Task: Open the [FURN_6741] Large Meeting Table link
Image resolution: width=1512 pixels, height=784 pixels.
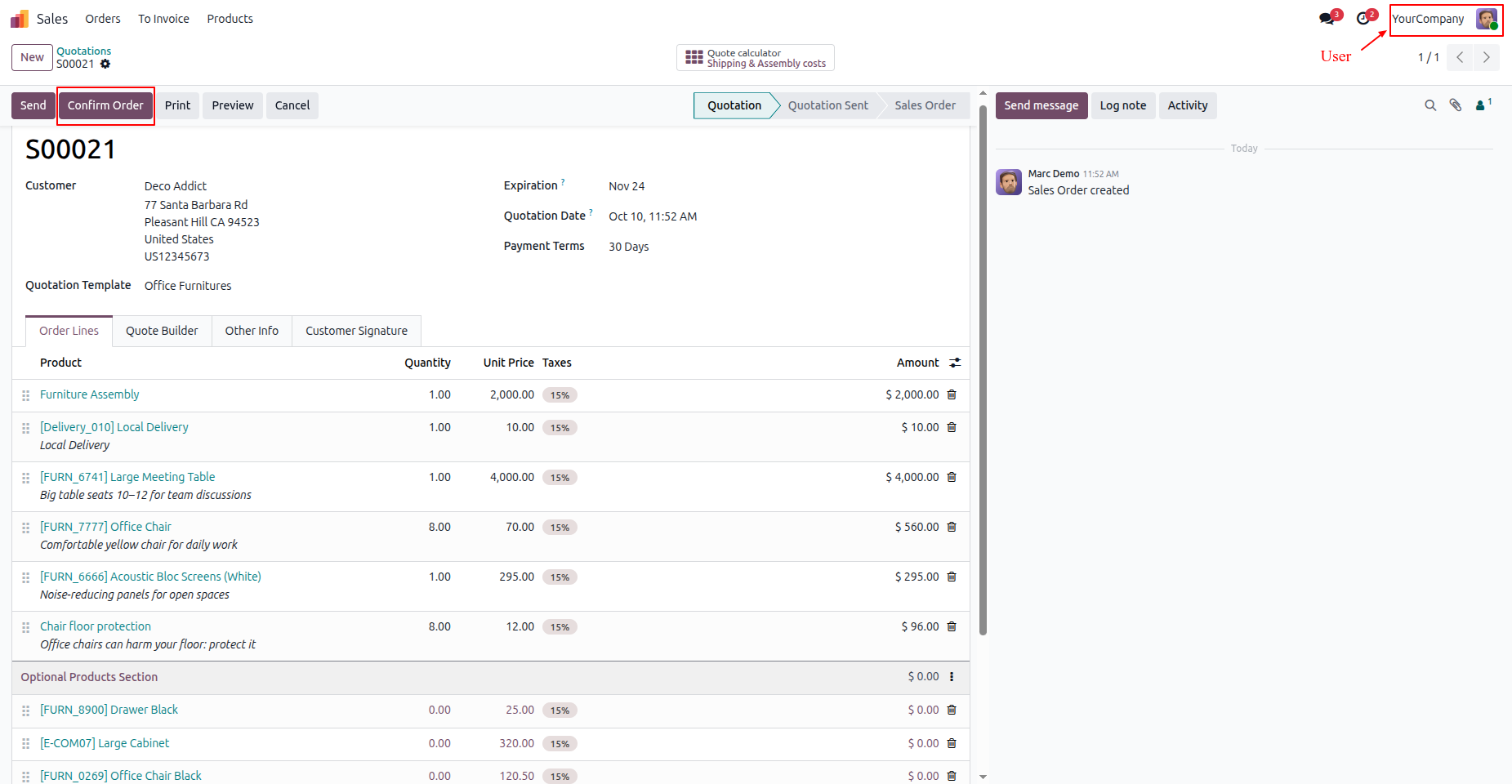Action: [127, 477]
